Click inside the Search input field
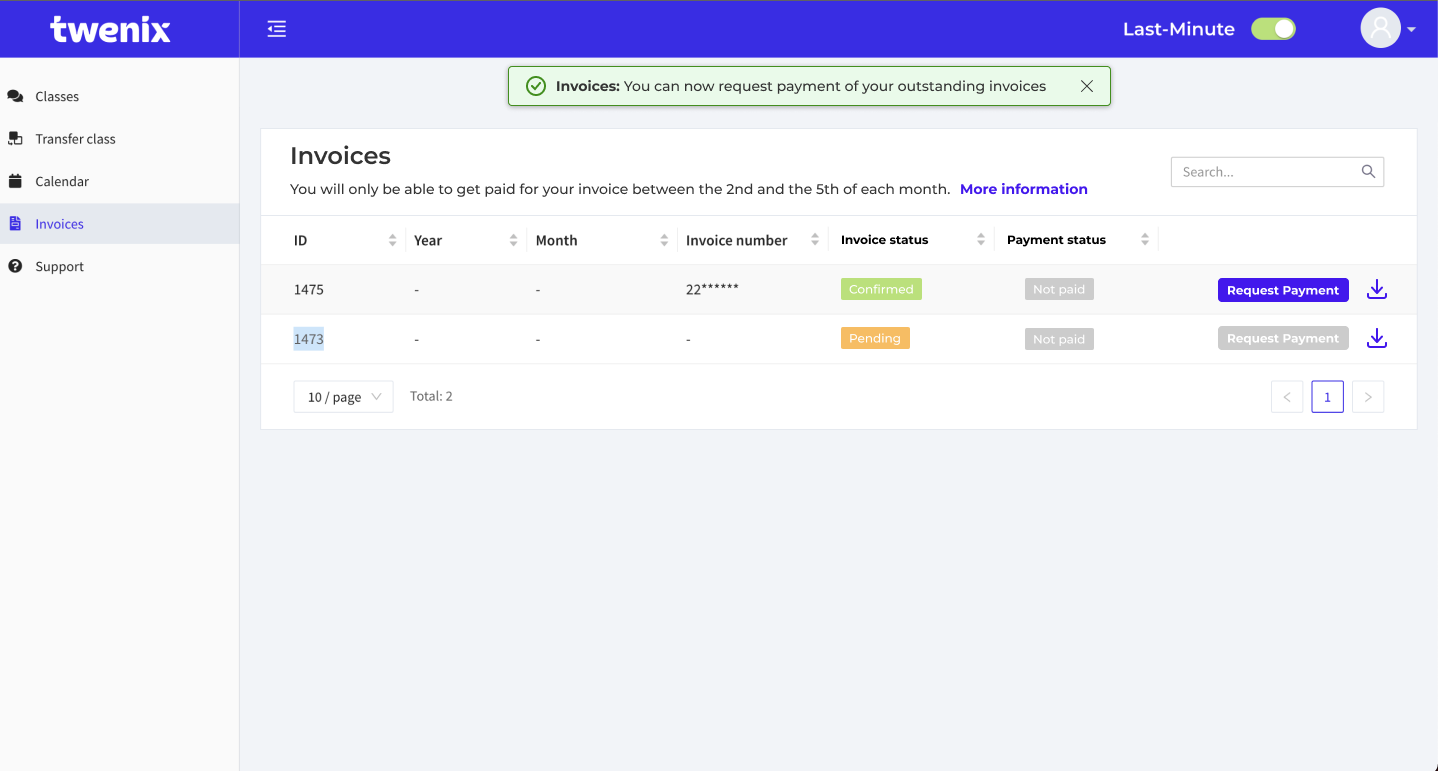This screenshot has height=771, width=1440. tap(1260, 171)
